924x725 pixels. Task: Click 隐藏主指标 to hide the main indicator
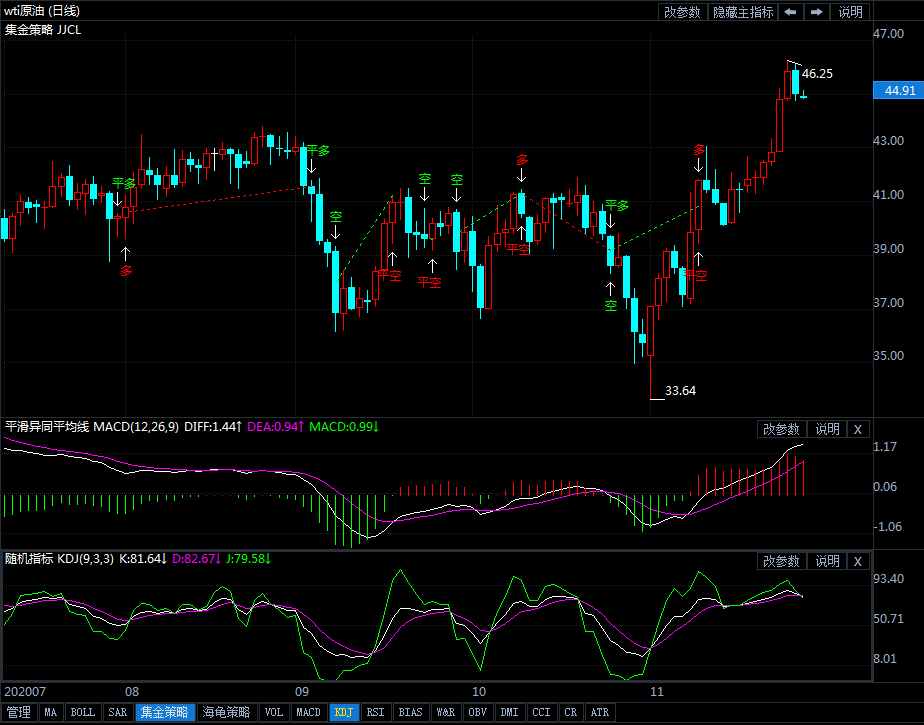[x=742, y=12]
